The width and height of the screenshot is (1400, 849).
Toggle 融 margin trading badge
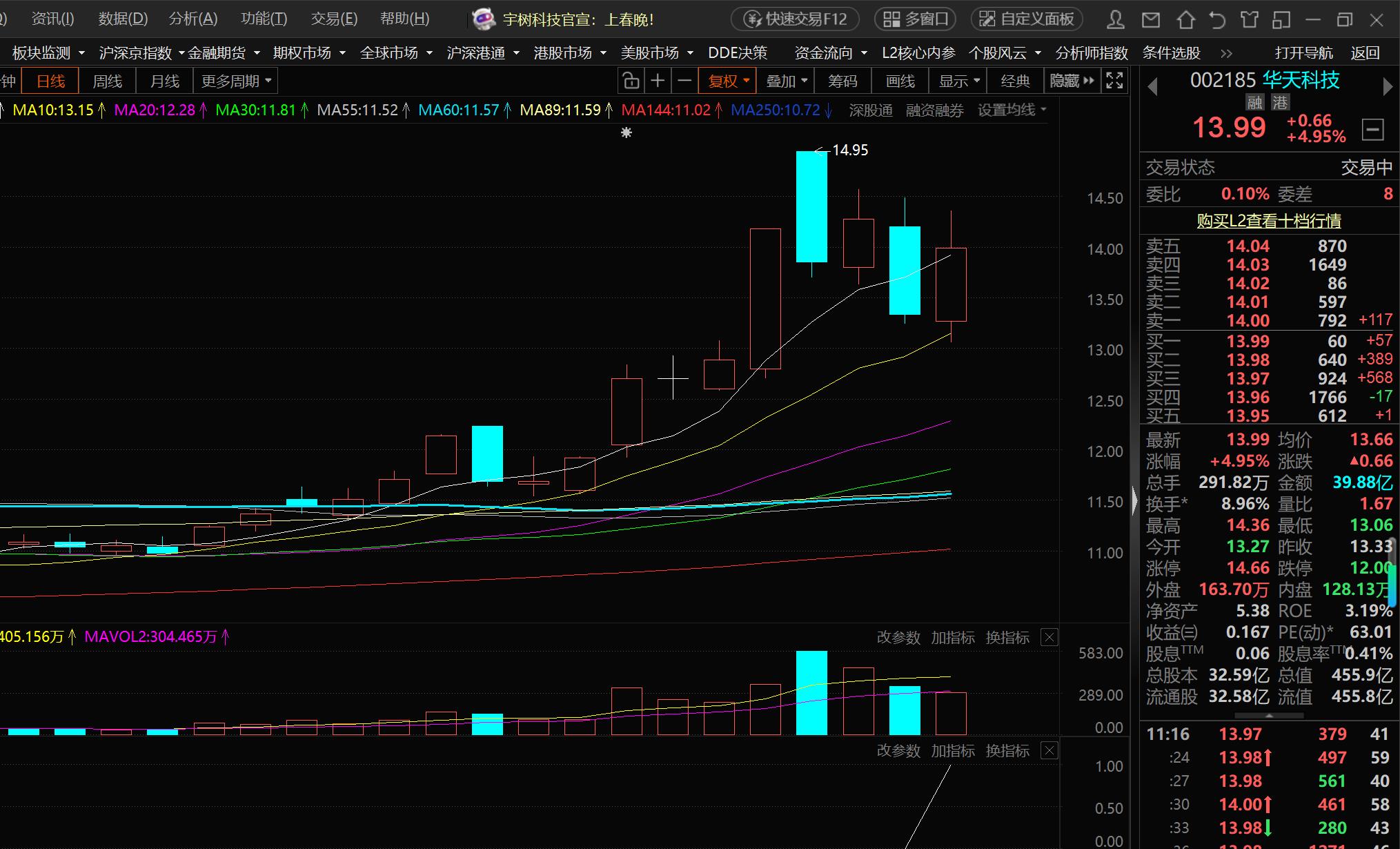click(1254, 104)
